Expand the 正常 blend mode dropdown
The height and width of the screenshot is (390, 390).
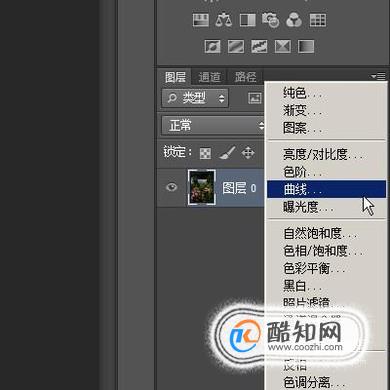[x=213, y=126]
